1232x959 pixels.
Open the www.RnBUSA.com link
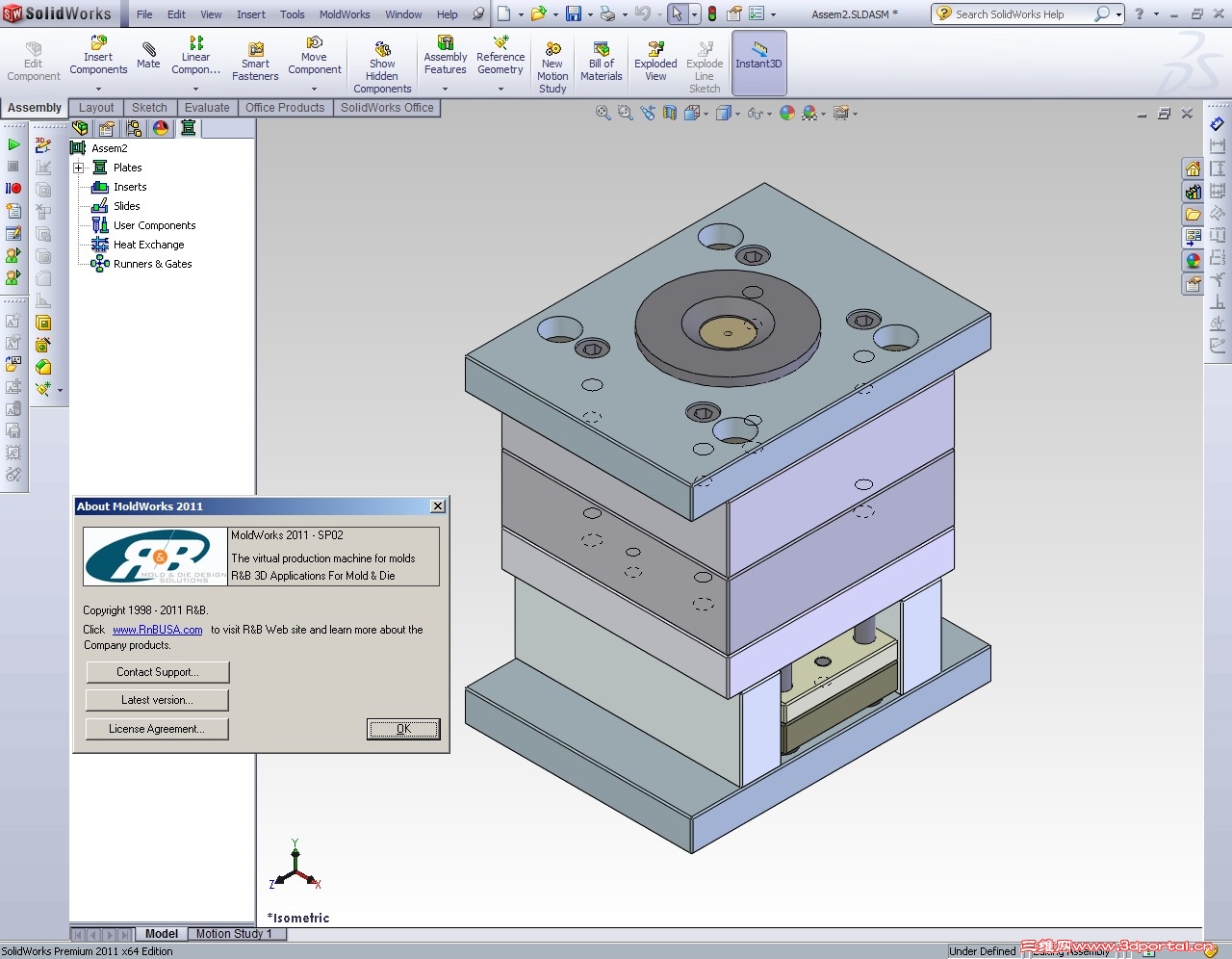(x=158, y=630)
